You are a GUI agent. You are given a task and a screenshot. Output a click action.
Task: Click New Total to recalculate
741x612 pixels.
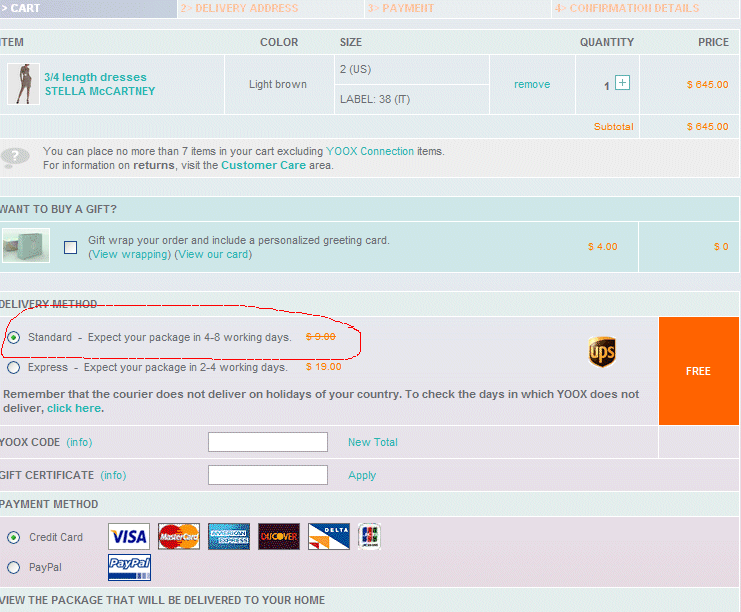click(x=373, y=442)
